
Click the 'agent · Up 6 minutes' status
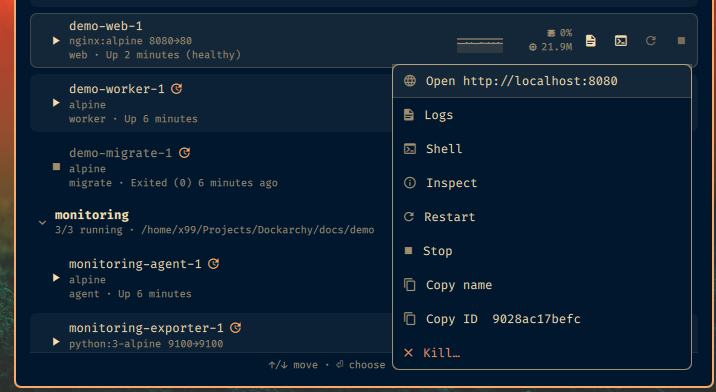(130, 294)
